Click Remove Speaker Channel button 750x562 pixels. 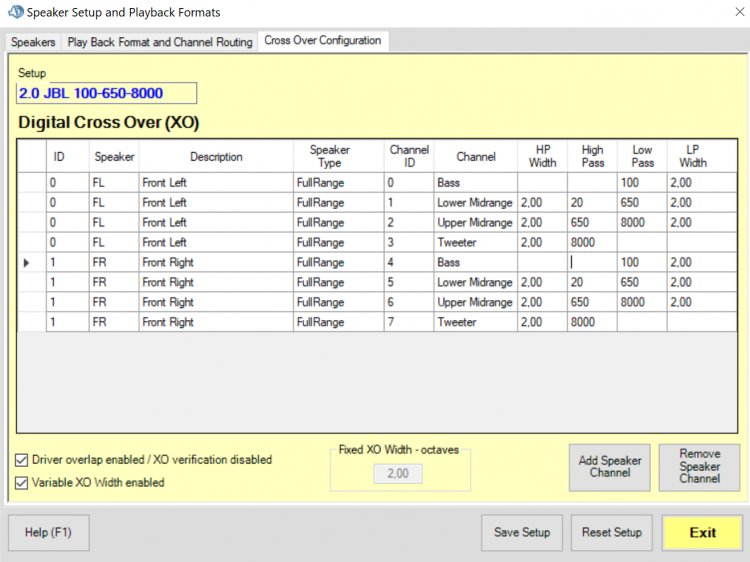pos(699,467)
